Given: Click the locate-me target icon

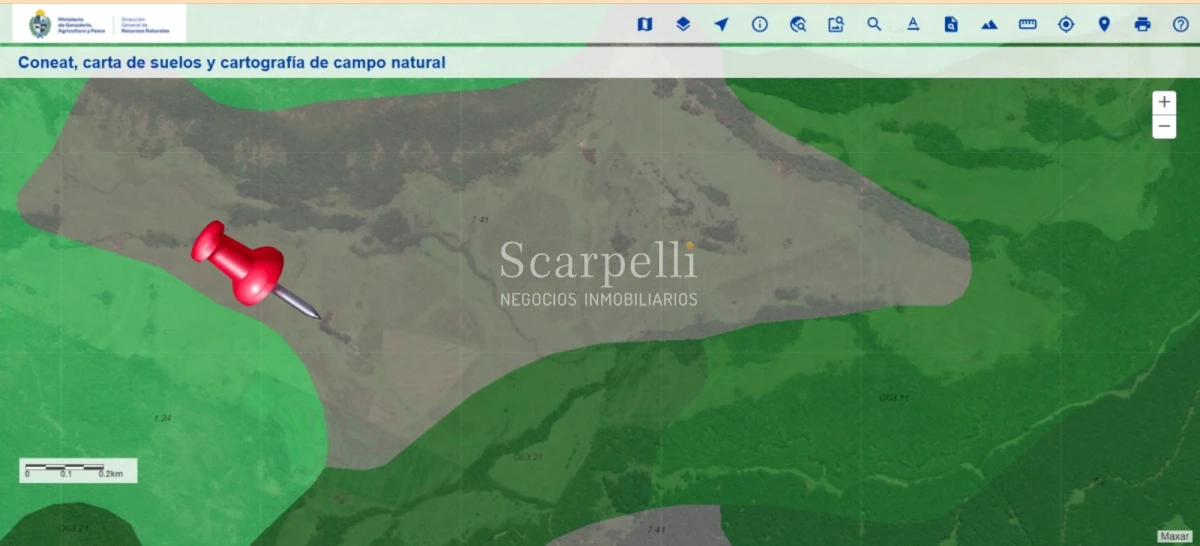Looking at the screenshot, I should point(1066,24).
